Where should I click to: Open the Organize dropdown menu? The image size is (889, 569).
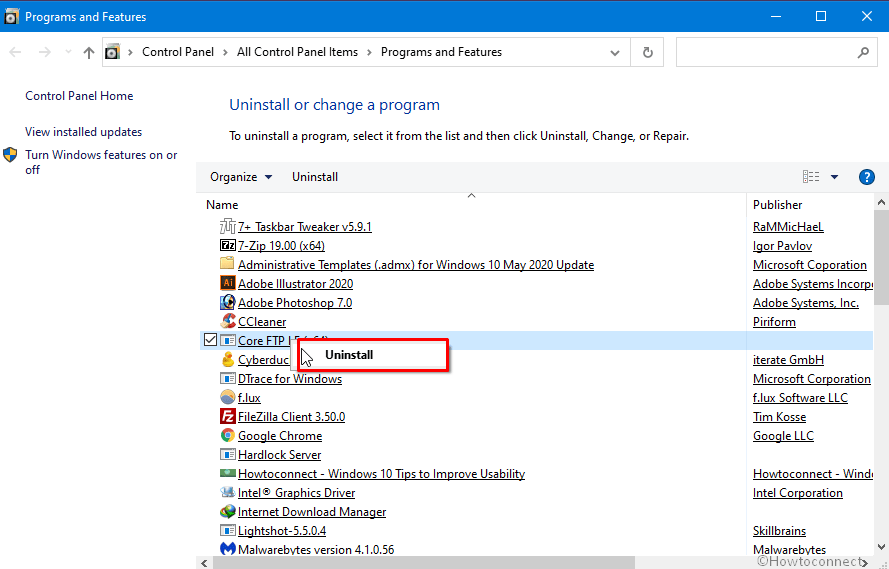point(241,177)
